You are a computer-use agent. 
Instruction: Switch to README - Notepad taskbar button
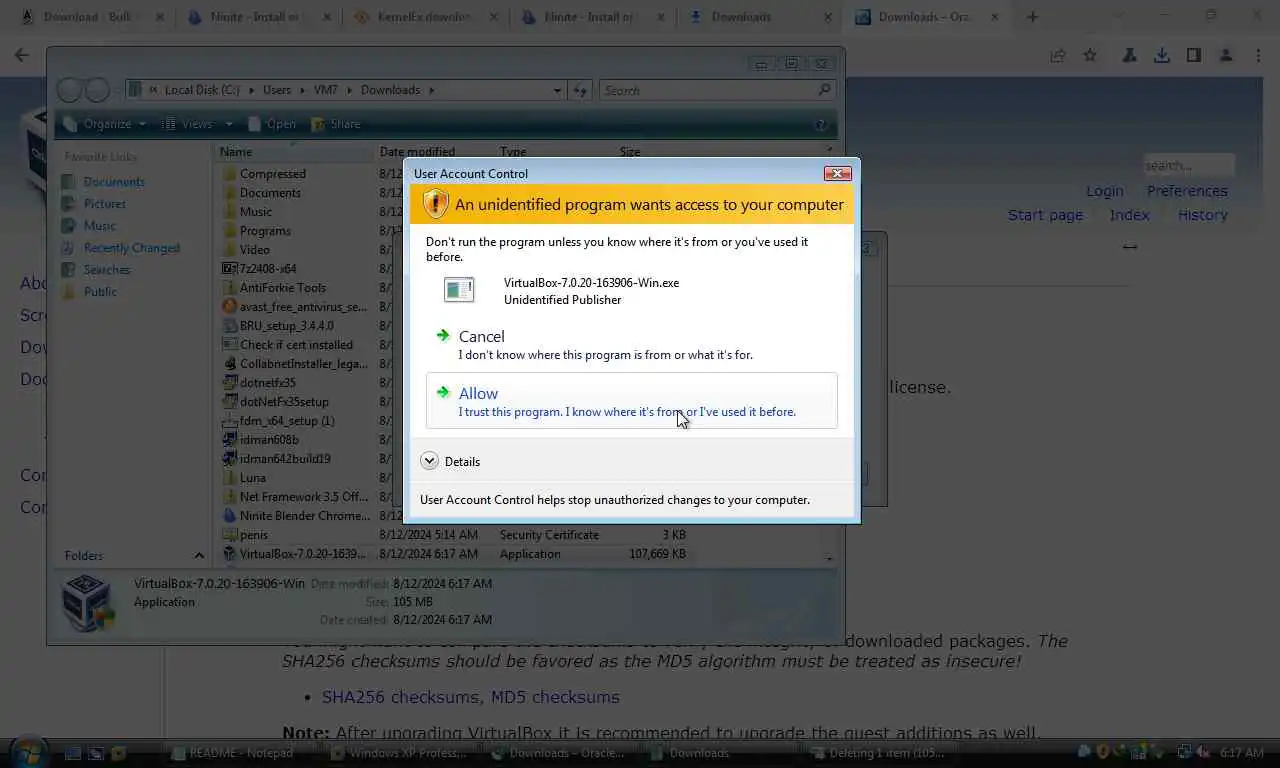[x=236, y=753]
